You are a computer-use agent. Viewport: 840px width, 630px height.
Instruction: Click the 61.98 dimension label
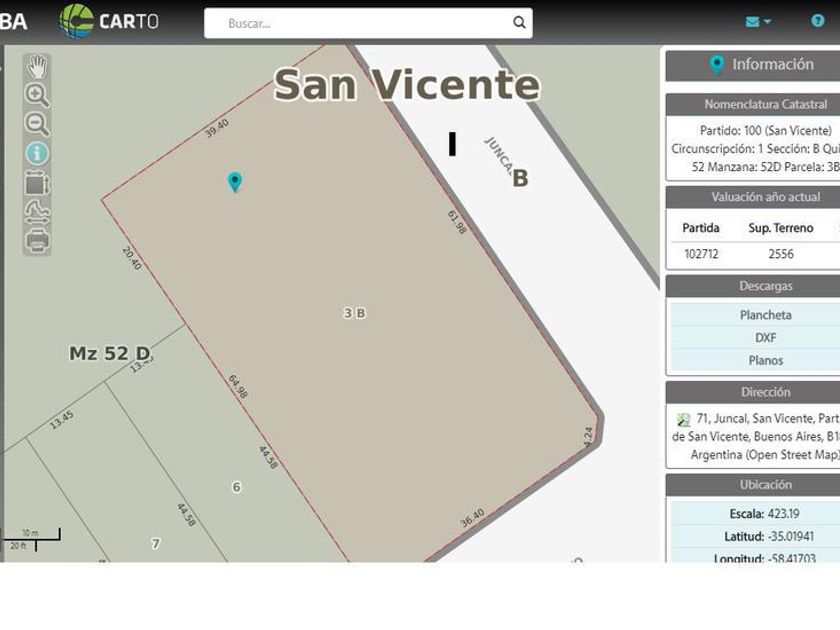457,222
